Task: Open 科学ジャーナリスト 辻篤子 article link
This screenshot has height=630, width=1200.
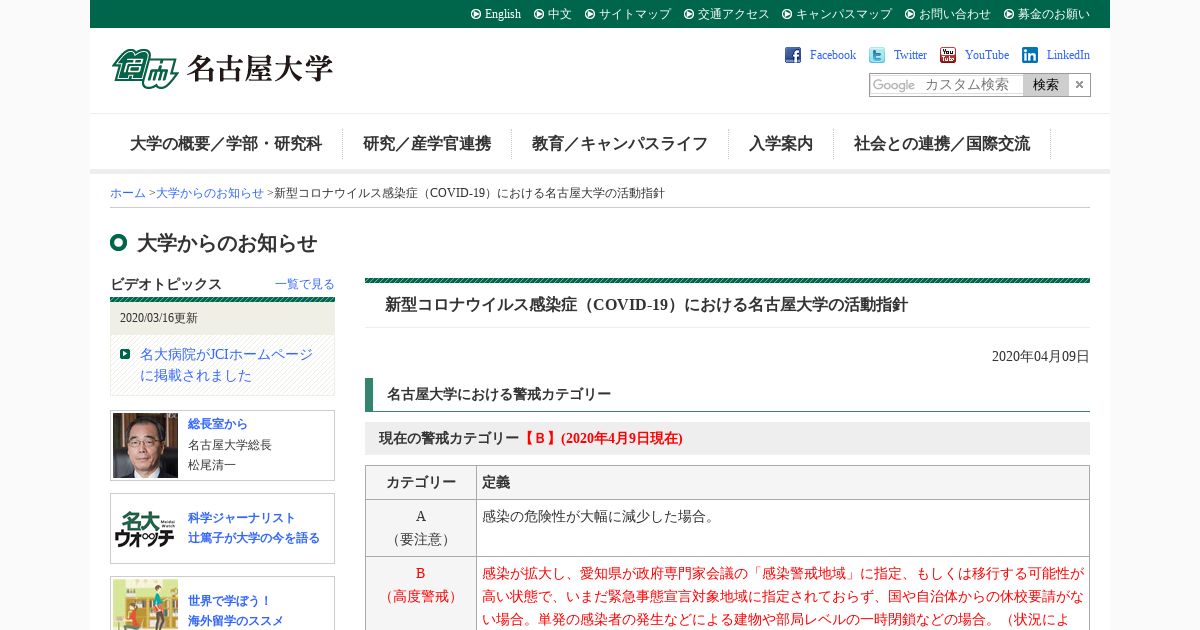Action: pyautogui.click(x=254, y=528)
